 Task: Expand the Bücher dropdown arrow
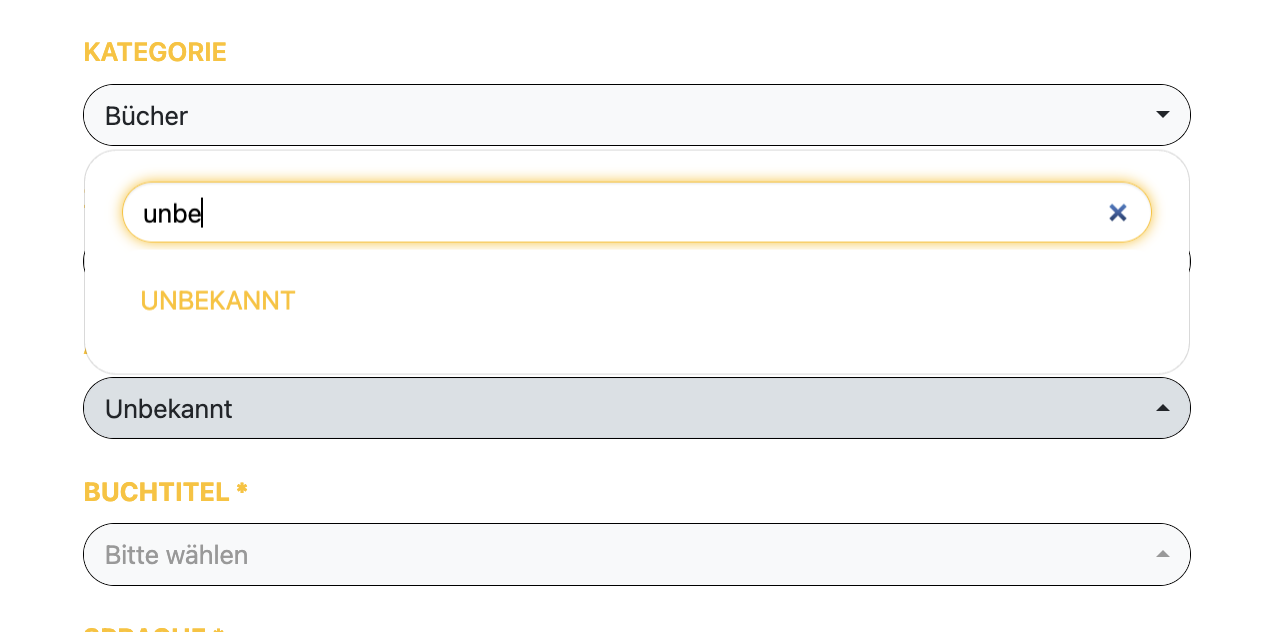coord(1162,115)
